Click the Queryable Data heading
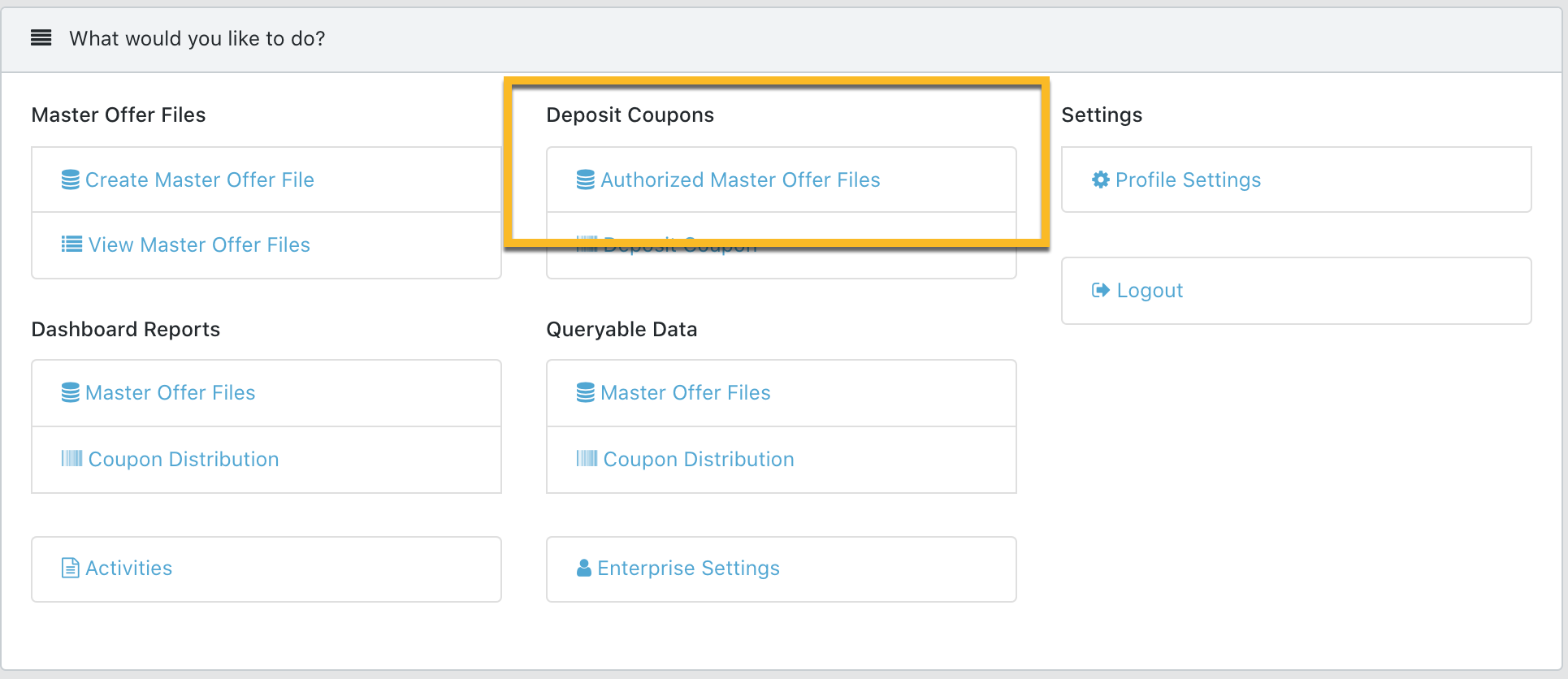This screenshot has width=1568, height=679. (x=622, y=330)
